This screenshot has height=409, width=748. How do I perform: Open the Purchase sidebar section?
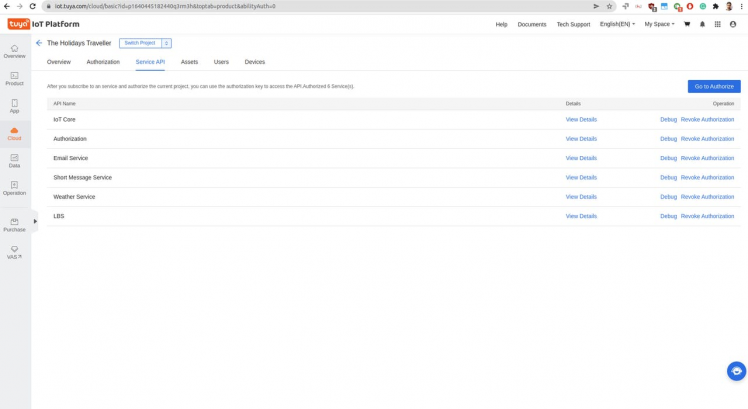[x=14, y=225]
